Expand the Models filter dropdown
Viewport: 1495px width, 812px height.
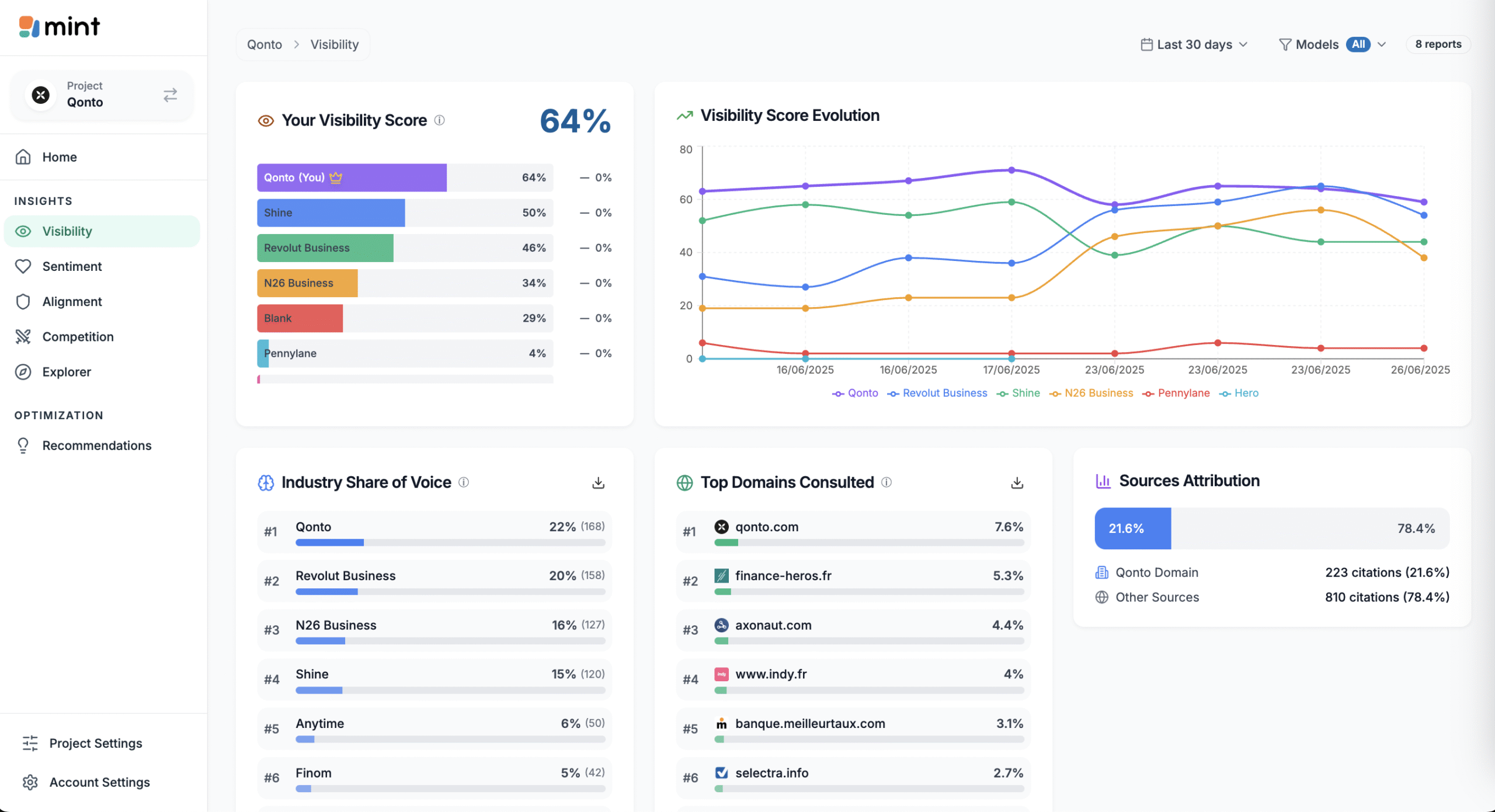[1332, 44]
